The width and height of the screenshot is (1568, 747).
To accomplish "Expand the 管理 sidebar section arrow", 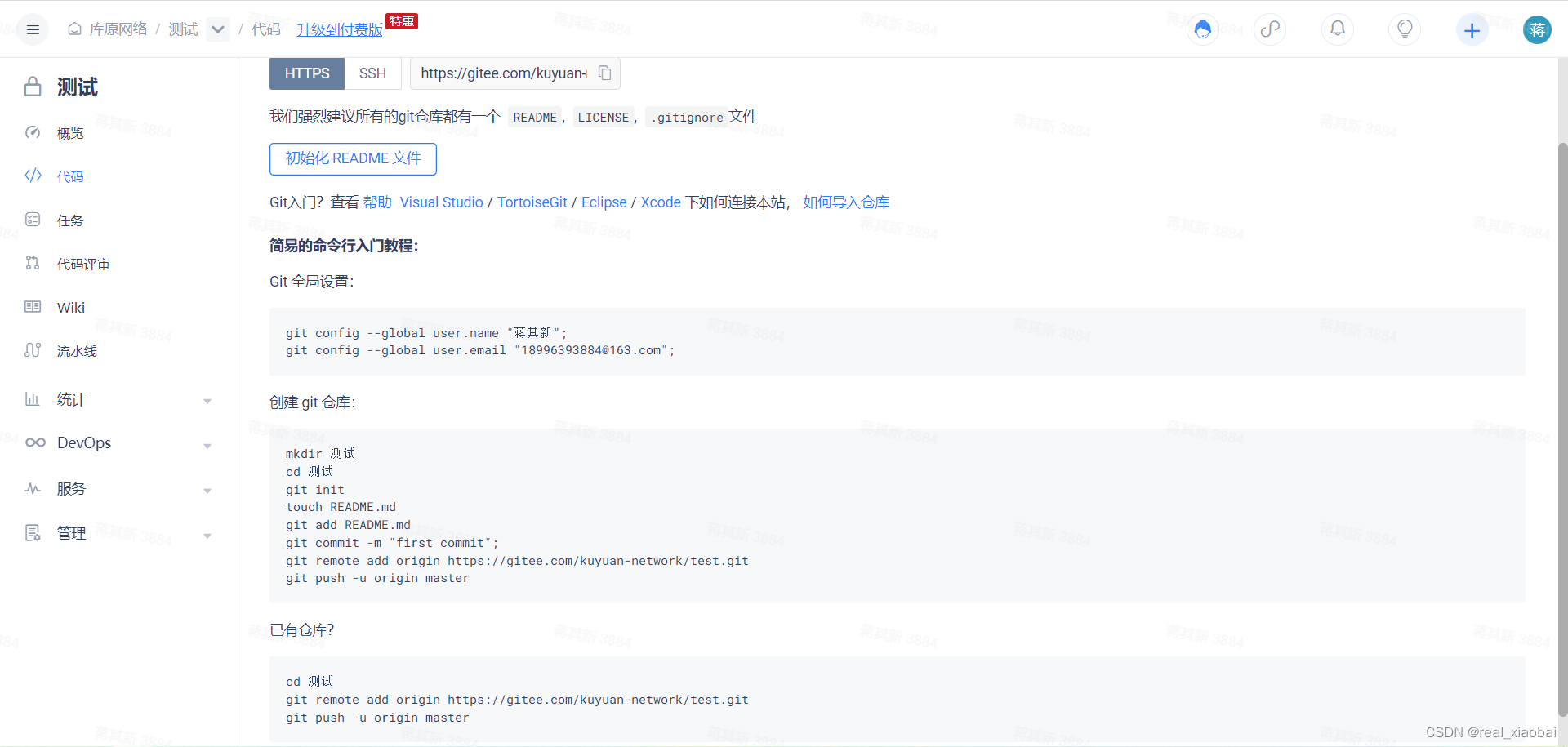I will click(207, 536).
